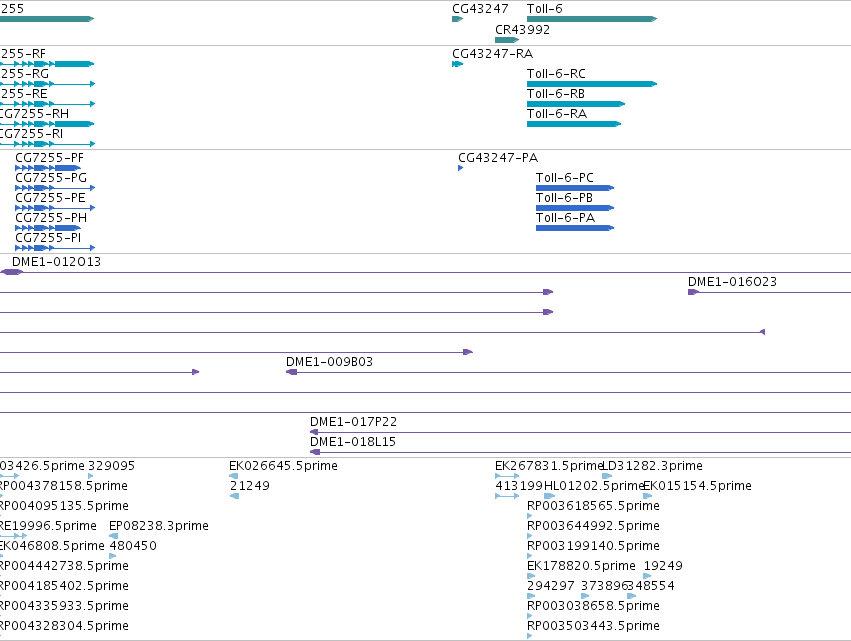
Task: Click the DME1-016023 clone label
Action: pos(732,282)
